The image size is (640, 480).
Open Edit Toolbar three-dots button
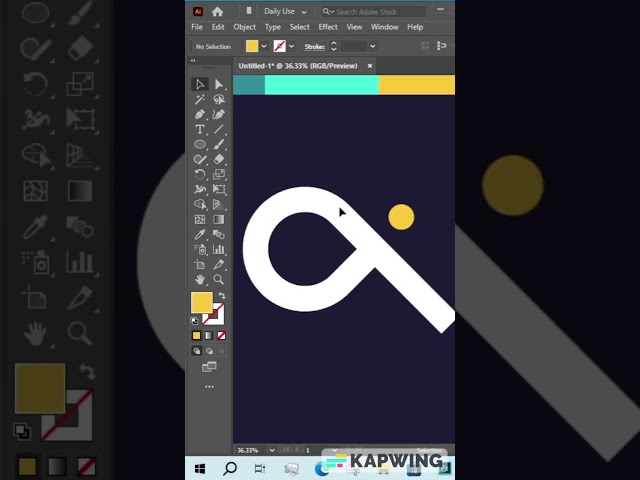[x=209, y=387]
